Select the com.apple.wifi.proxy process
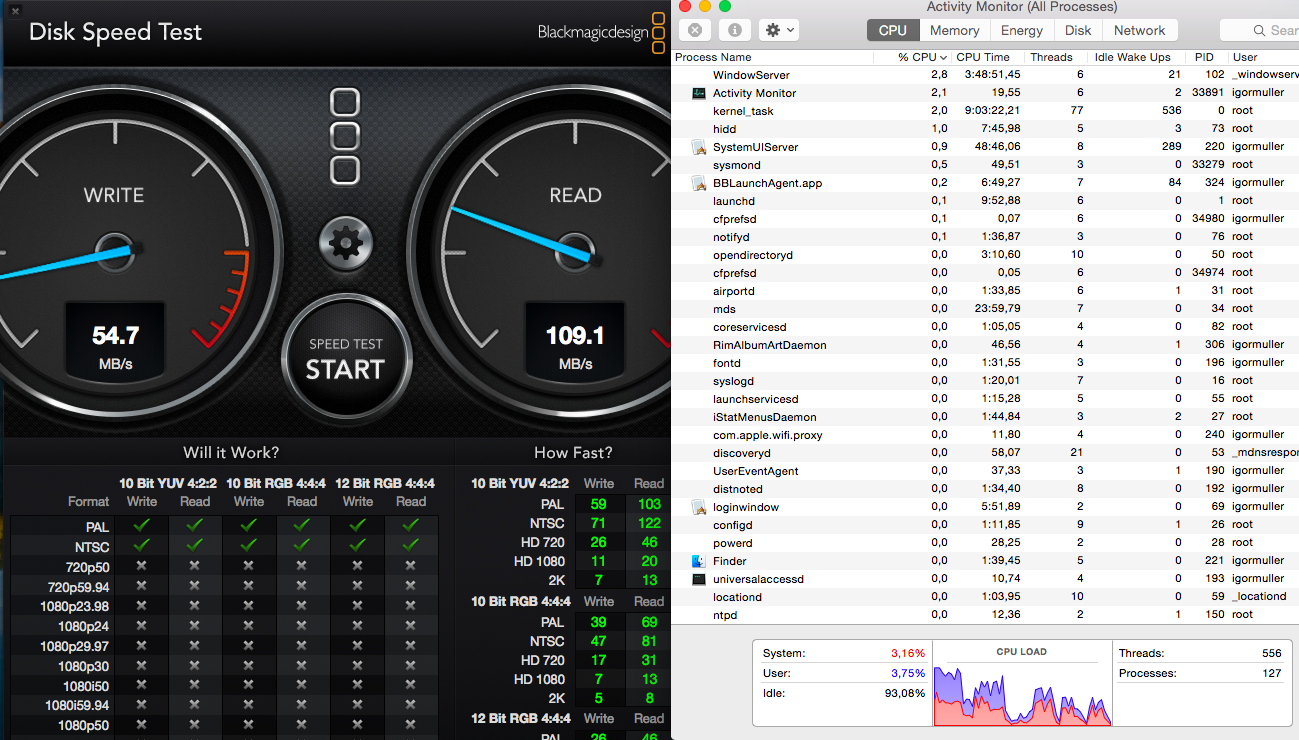This screenshot has width=1299, height=740. [985, 435]
